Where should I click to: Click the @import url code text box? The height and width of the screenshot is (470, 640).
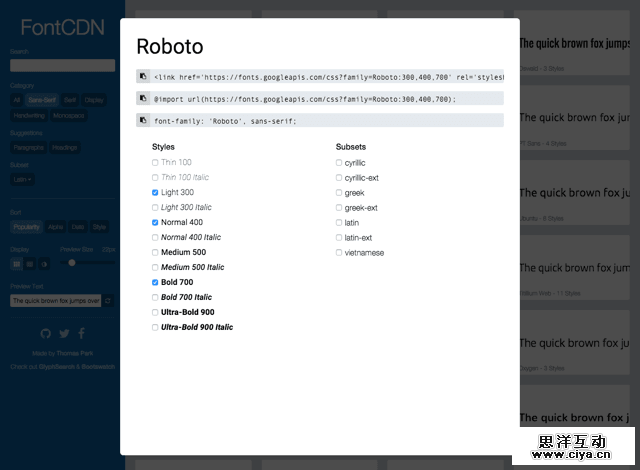click(327, 98)
